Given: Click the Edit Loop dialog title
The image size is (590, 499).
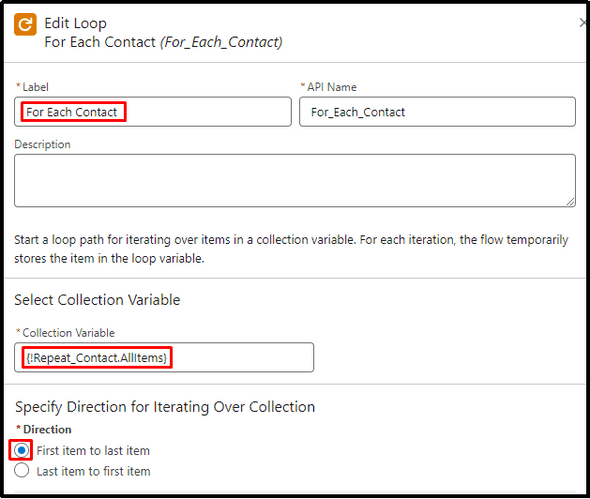Looking at the screenshot, I should pos(75,23).
